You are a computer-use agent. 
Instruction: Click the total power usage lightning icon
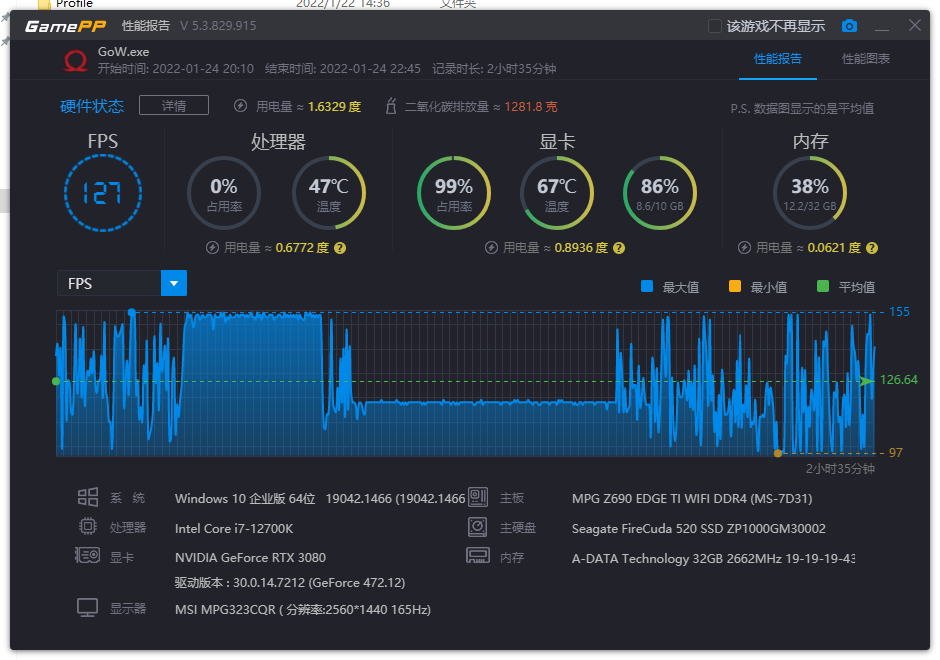point(240,106)
